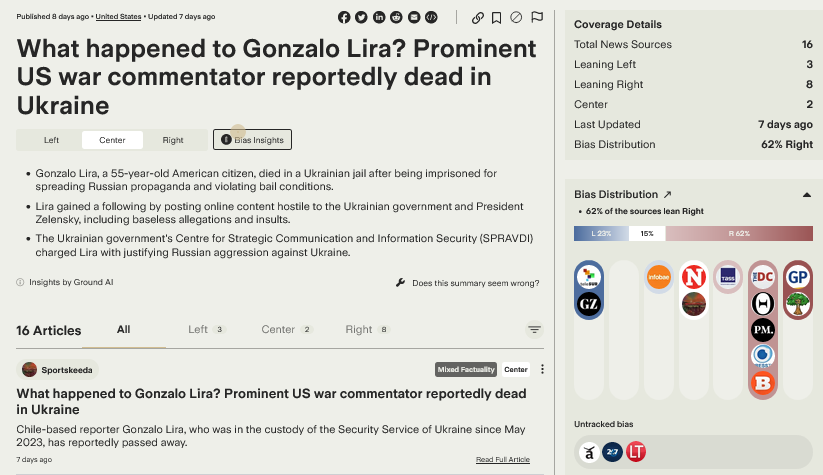This screenshot has height=475, width=823.
Task: Click the wrench icon beside summary feedback
Action: pyautogui.click(x=400, y=283)
